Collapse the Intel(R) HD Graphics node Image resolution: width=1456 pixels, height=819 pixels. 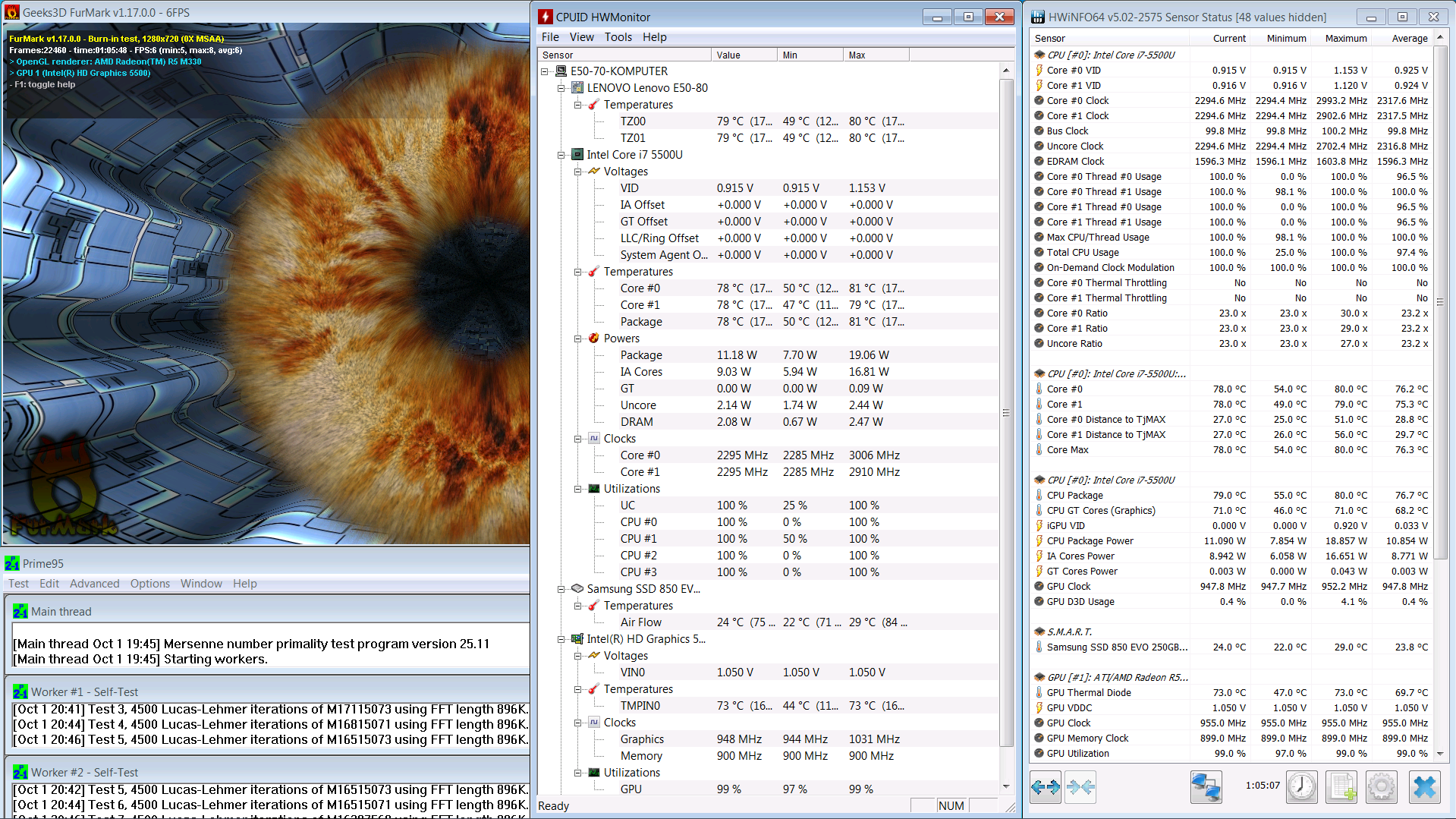pyautogui.click(x=561, y=639)
